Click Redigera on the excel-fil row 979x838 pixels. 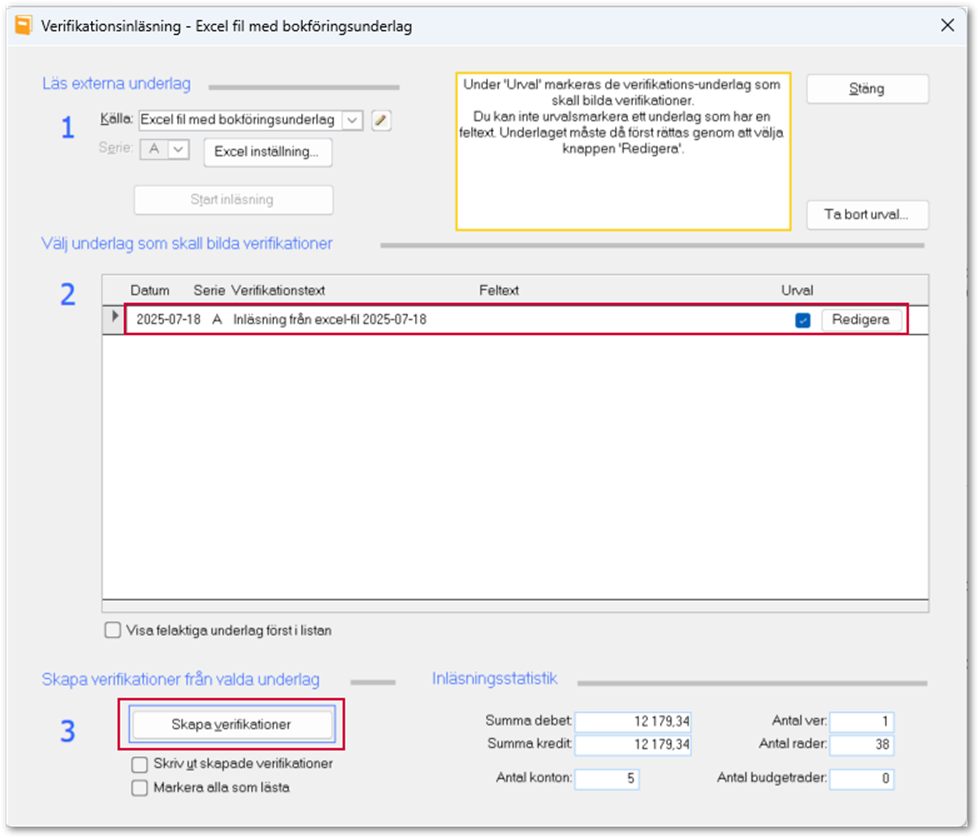[860, 320]
